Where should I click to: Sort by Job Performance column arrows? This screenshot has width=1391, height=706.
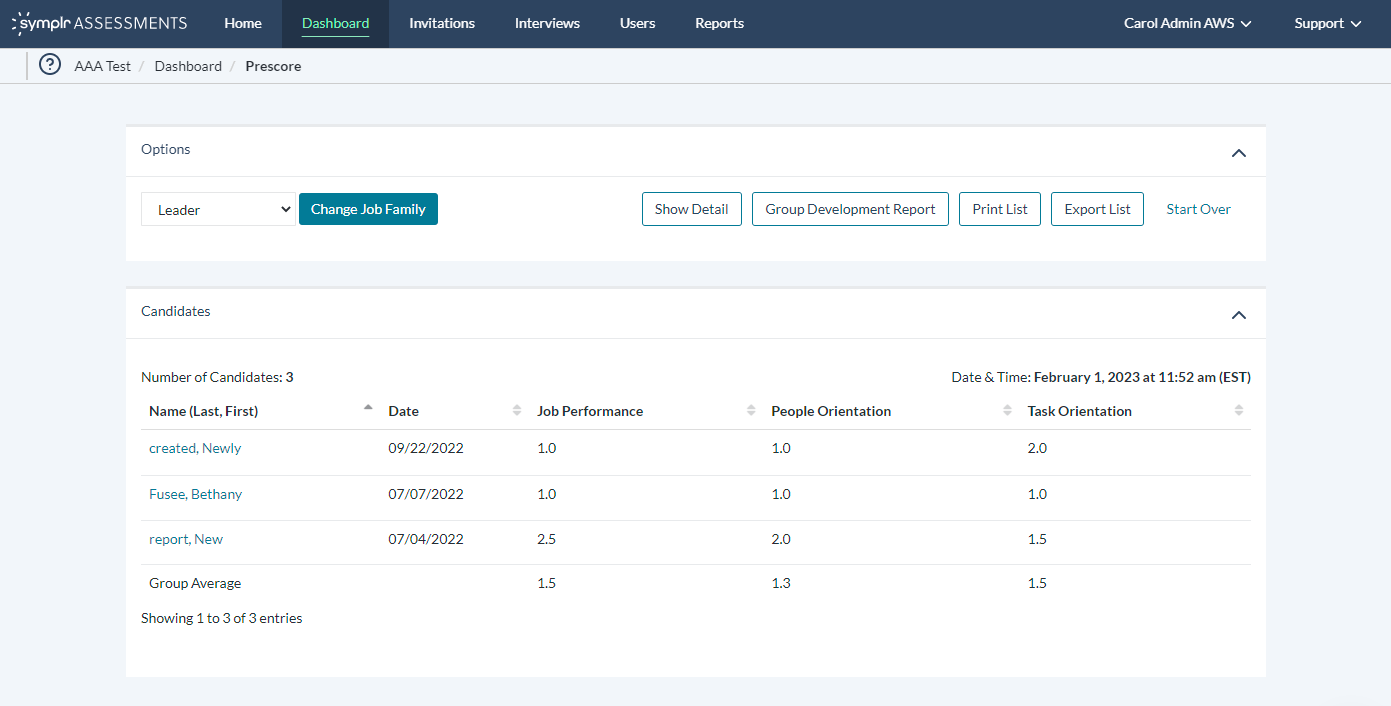[750, 411]
